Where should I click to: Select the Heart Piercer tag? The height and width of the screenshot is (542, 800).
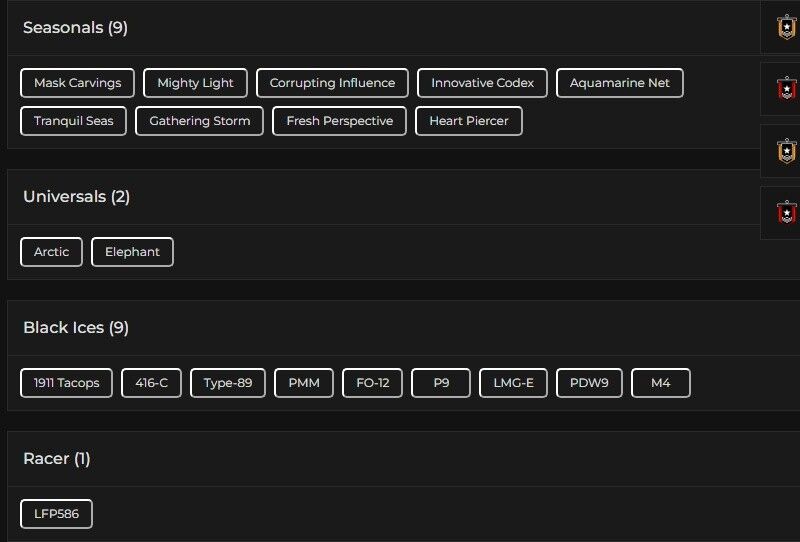[x=468, y=121]
